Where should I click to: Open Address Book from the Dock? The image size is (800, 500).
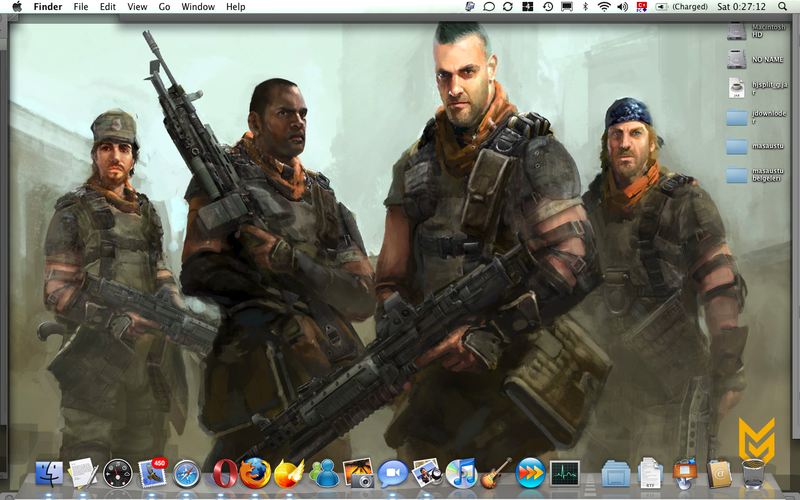719,473
